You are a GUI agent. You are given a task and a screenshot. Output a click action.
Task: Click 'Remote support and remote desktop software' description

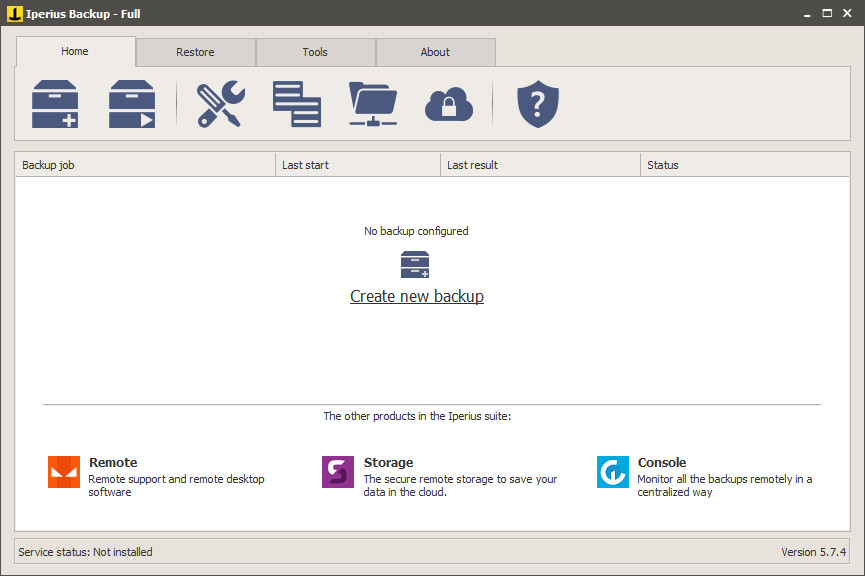177,486
